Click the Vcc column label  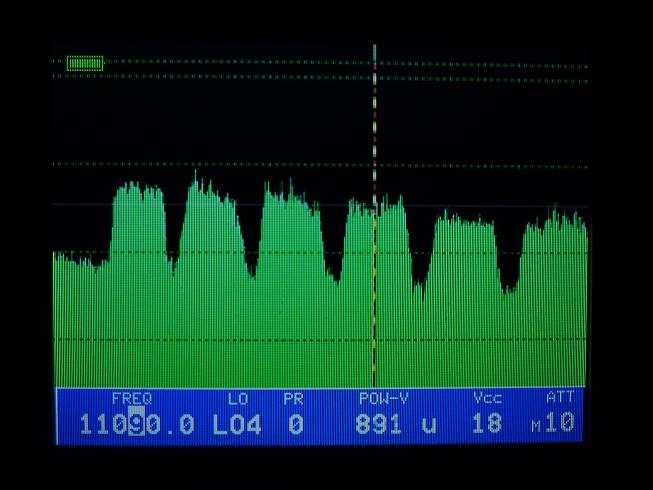(x=487, y=398)
